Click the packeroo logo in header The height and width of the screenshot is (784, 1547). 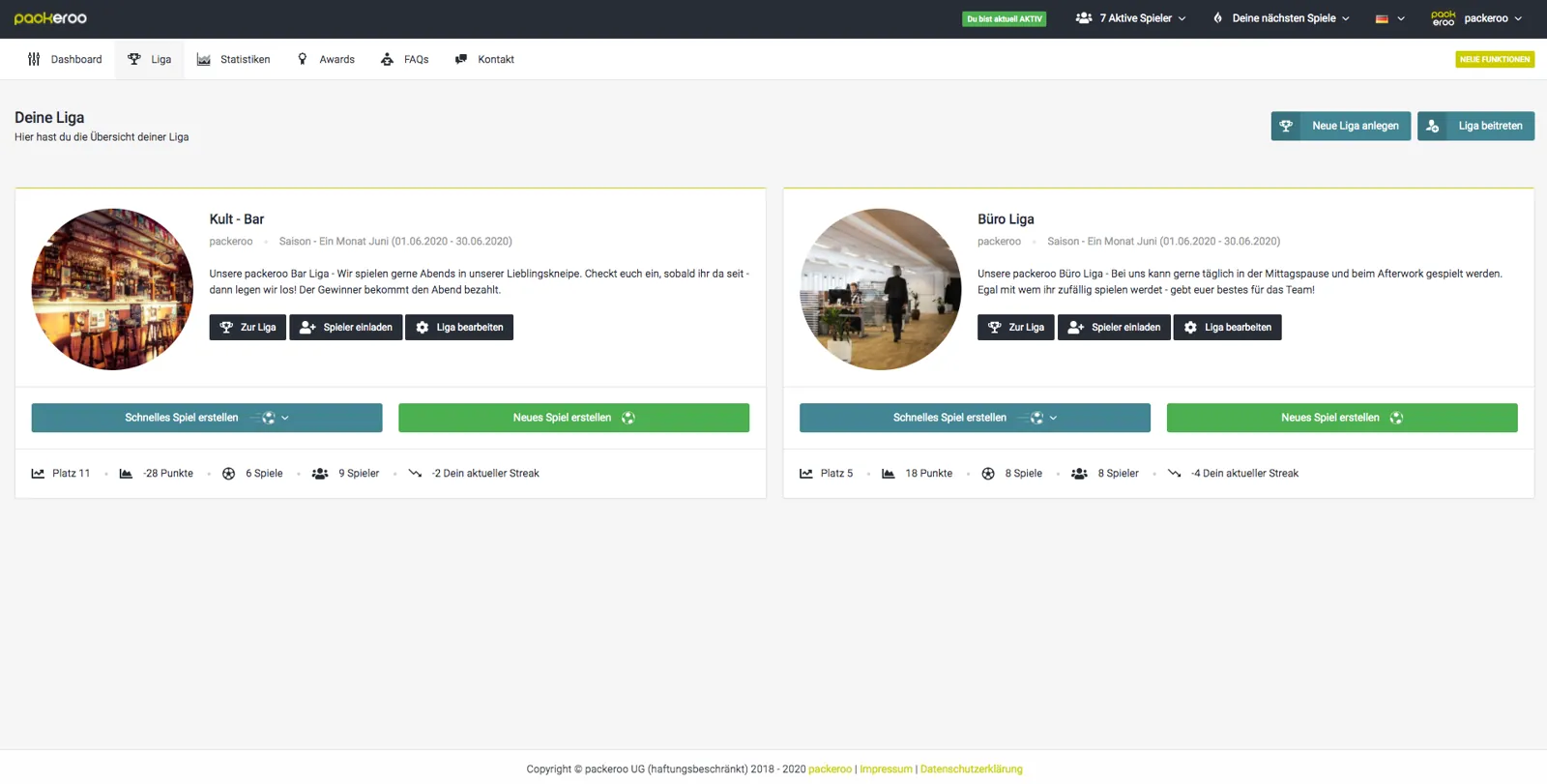[50, 18]
